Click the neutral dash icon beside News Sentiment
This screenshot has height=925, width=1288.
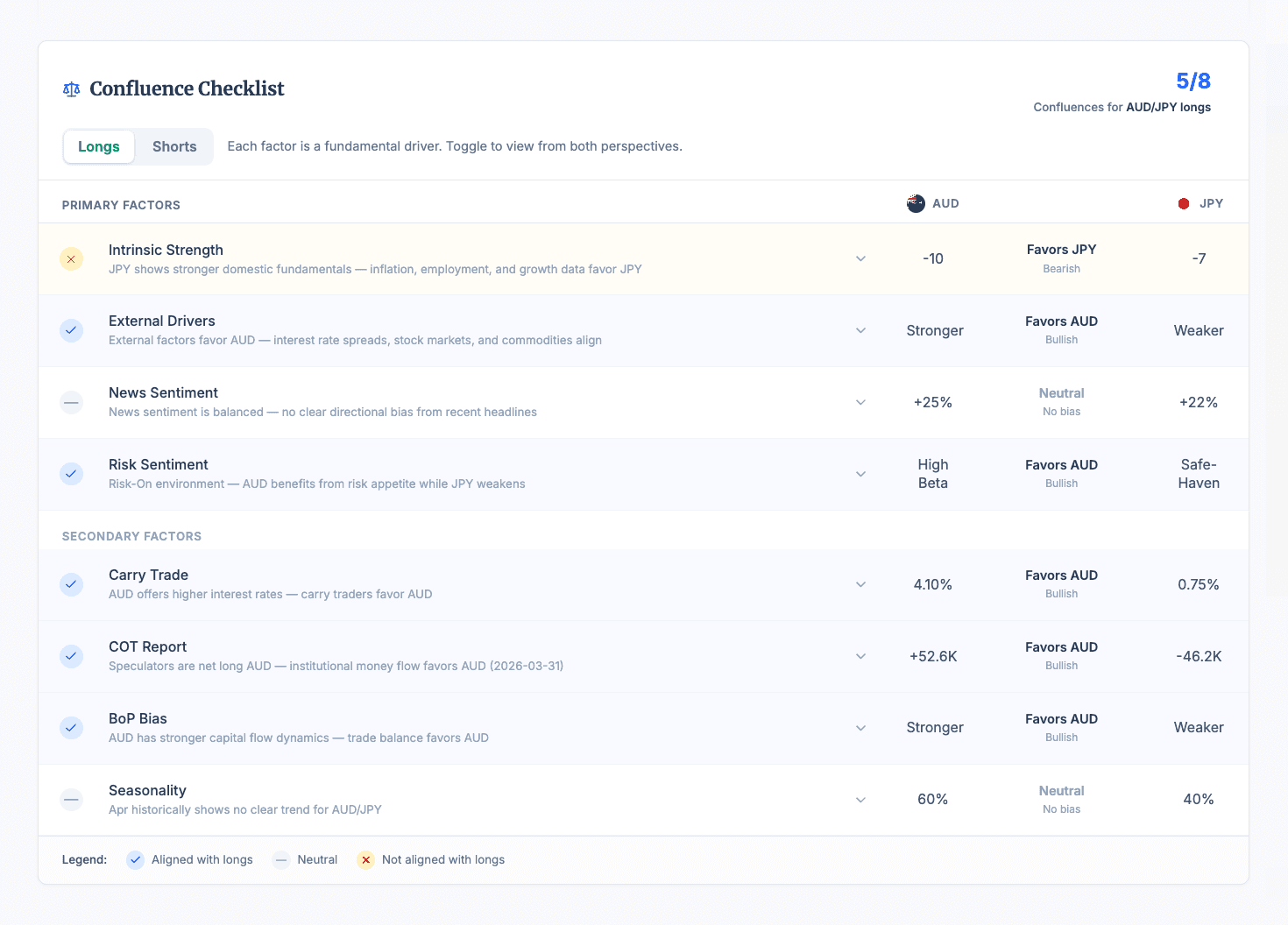tap(71, 402)
